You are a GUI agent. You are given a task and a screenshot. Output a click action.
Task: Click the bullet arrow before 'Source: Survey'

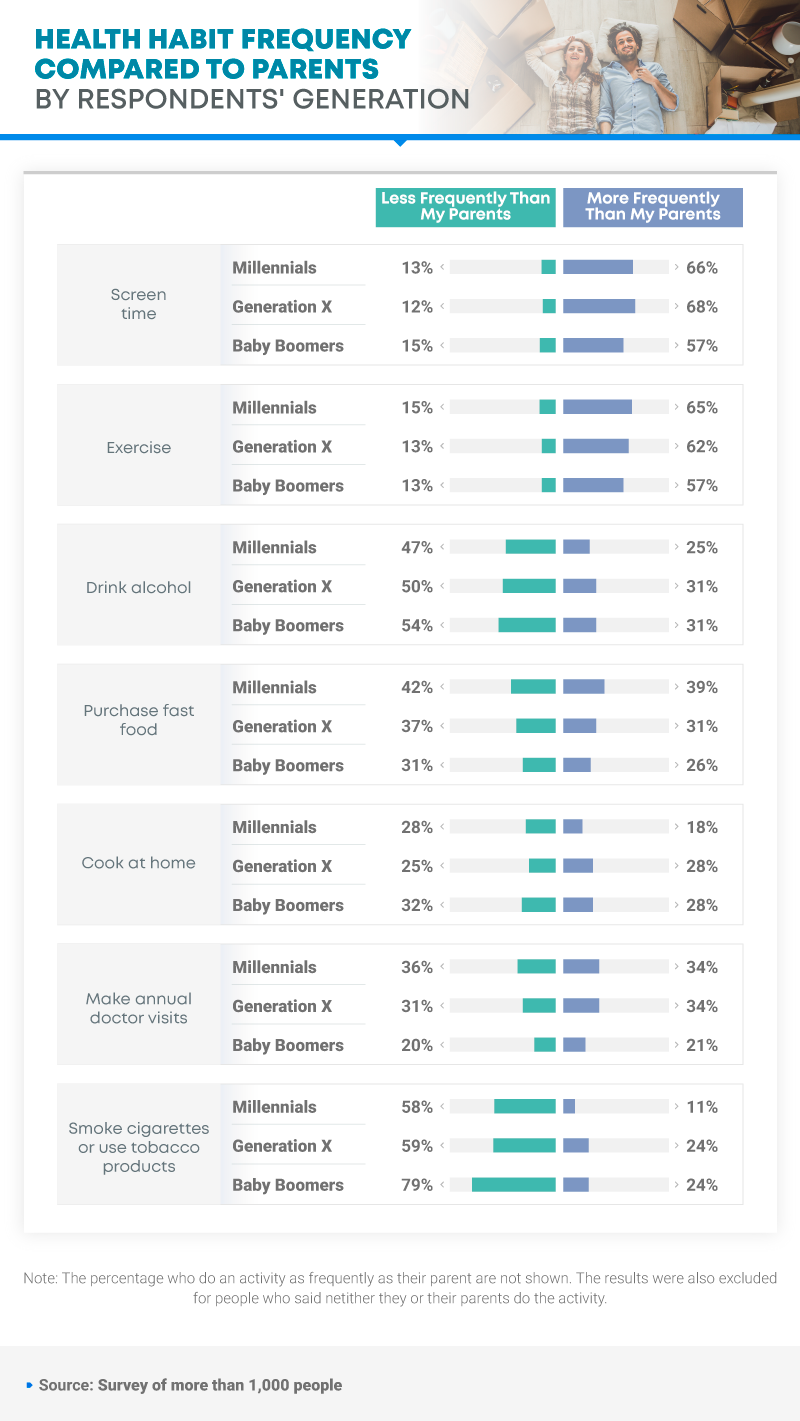pos(30,1386)
